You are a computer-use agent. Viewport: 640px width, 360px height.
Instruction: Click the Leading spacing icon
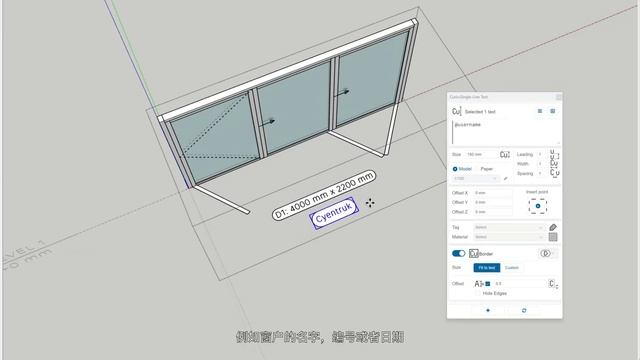click(x=555, y=156)
